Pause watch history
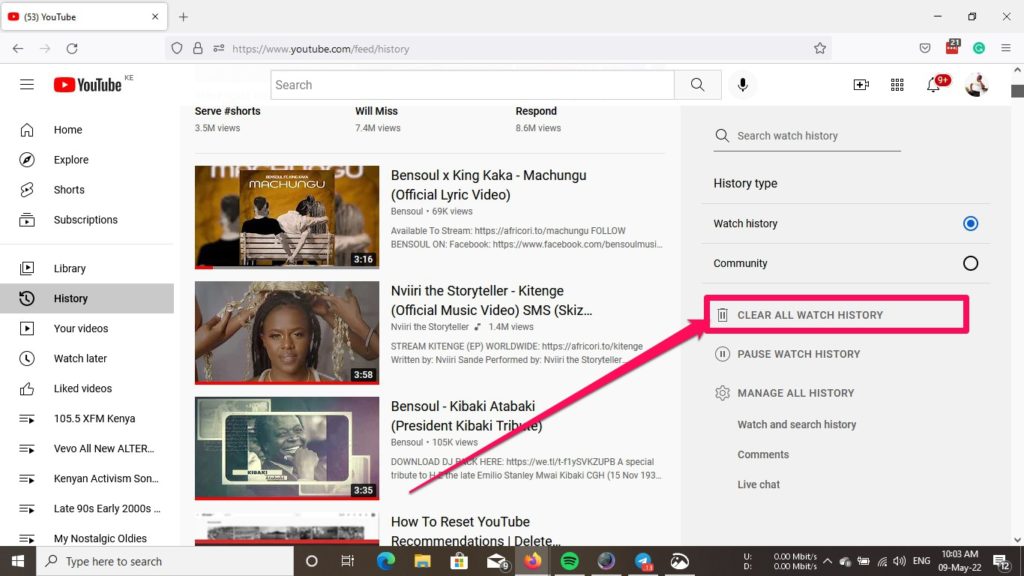1024x576 pixels. click(x=788, y=354)
